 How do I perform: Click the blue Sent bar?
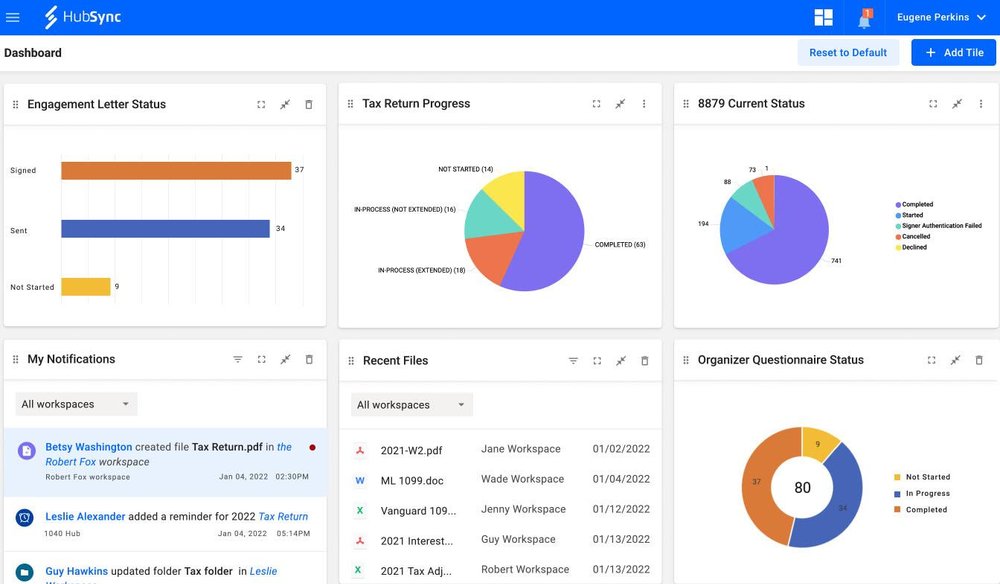tap(165, 229)
